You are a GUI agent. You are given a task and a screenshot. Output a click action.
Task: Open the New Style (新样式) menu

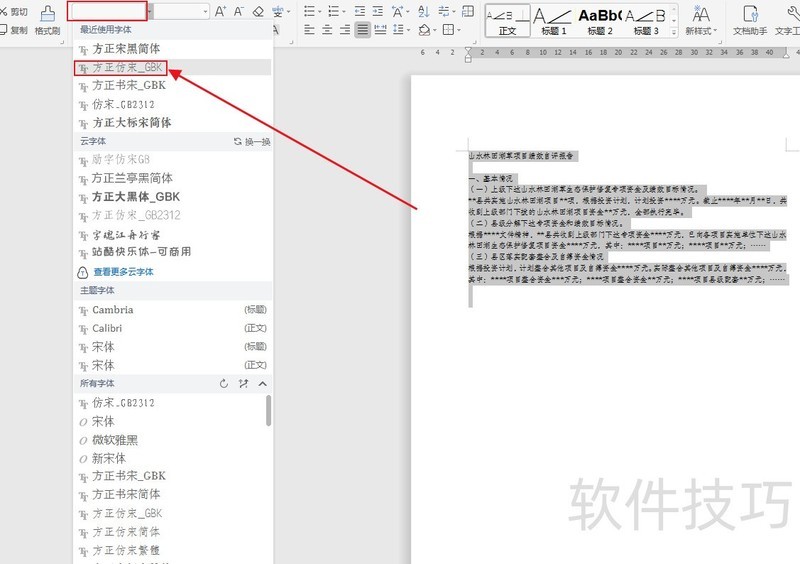(x=701, y=21)
